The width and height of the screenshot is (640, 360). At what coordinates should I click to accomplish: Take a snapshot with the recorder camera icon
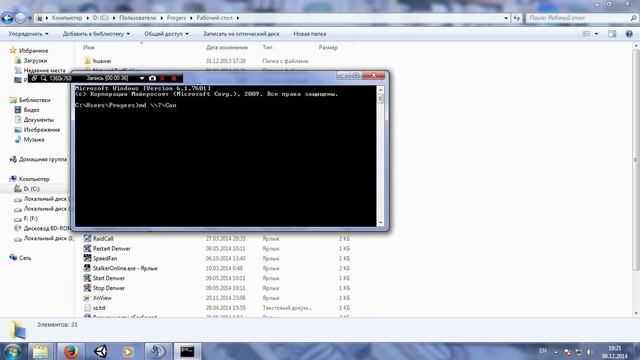[x=152, y=78]
